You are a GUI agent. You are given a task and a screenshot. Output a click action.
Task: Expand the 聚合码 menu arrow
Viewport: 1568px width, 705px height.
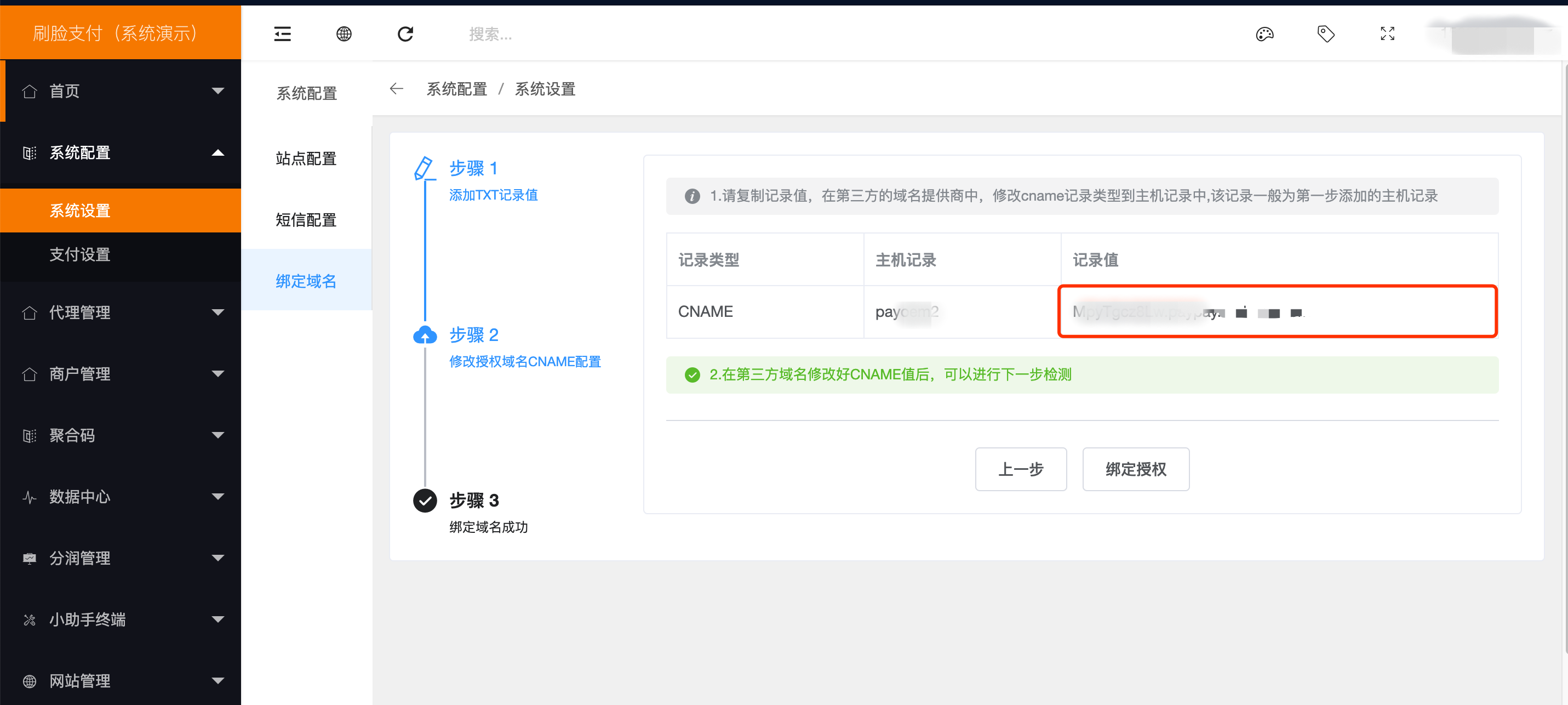[218, 435]
